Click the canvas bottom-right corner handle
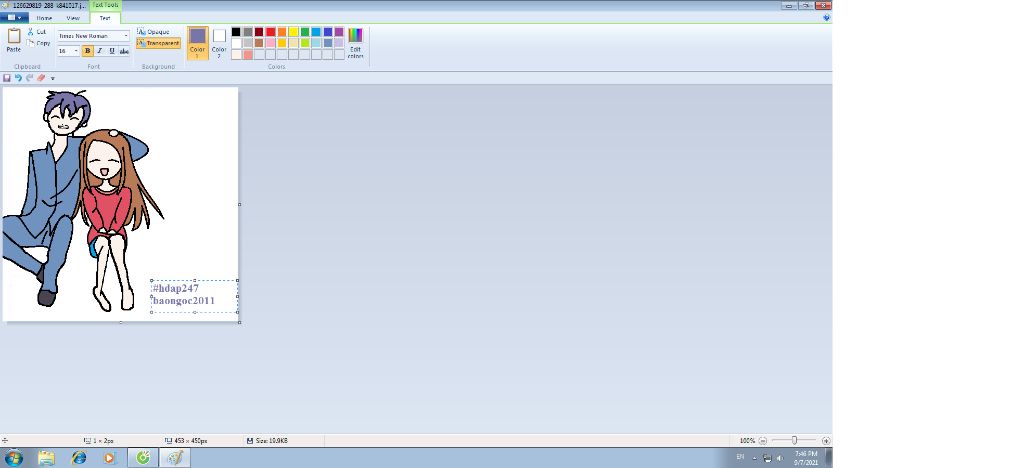This screenshot has height=468, width=1024. point(240,322)
